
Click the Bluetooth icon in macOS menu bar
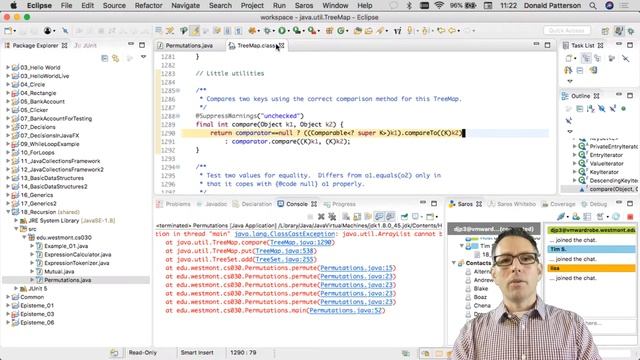click(x=409, y=6)
